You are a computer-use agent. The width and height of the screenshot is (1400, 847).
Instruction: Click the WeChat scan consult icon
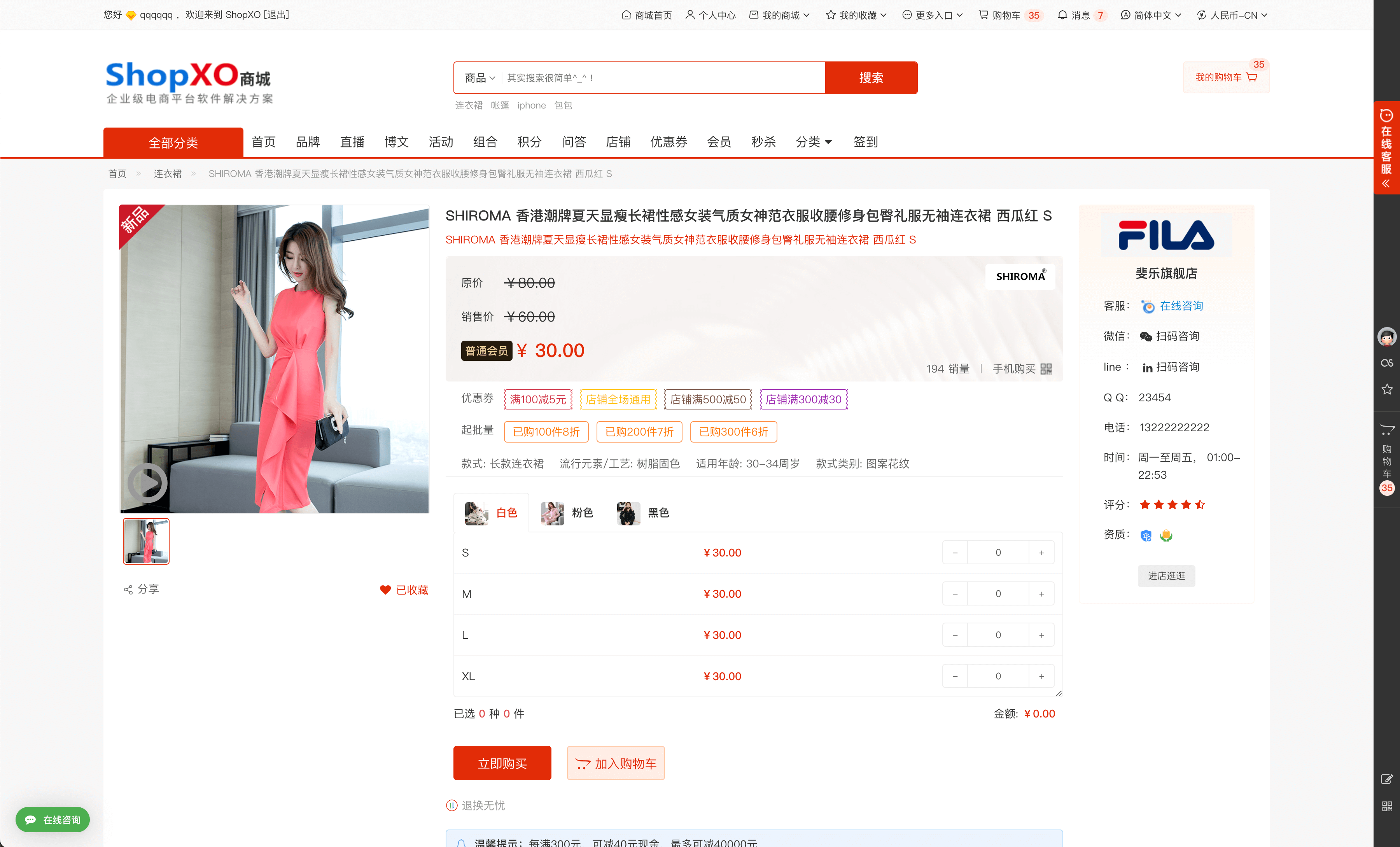click(x=1146, y=336)
